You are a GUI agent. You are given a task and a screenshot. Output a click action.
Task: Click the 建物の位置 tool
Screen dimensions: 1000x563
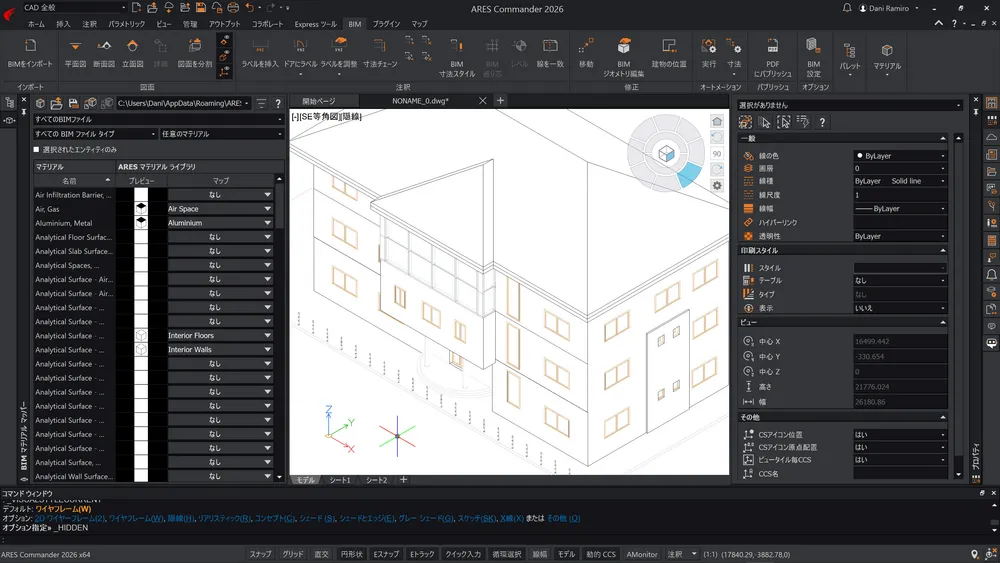coord(668,52)
